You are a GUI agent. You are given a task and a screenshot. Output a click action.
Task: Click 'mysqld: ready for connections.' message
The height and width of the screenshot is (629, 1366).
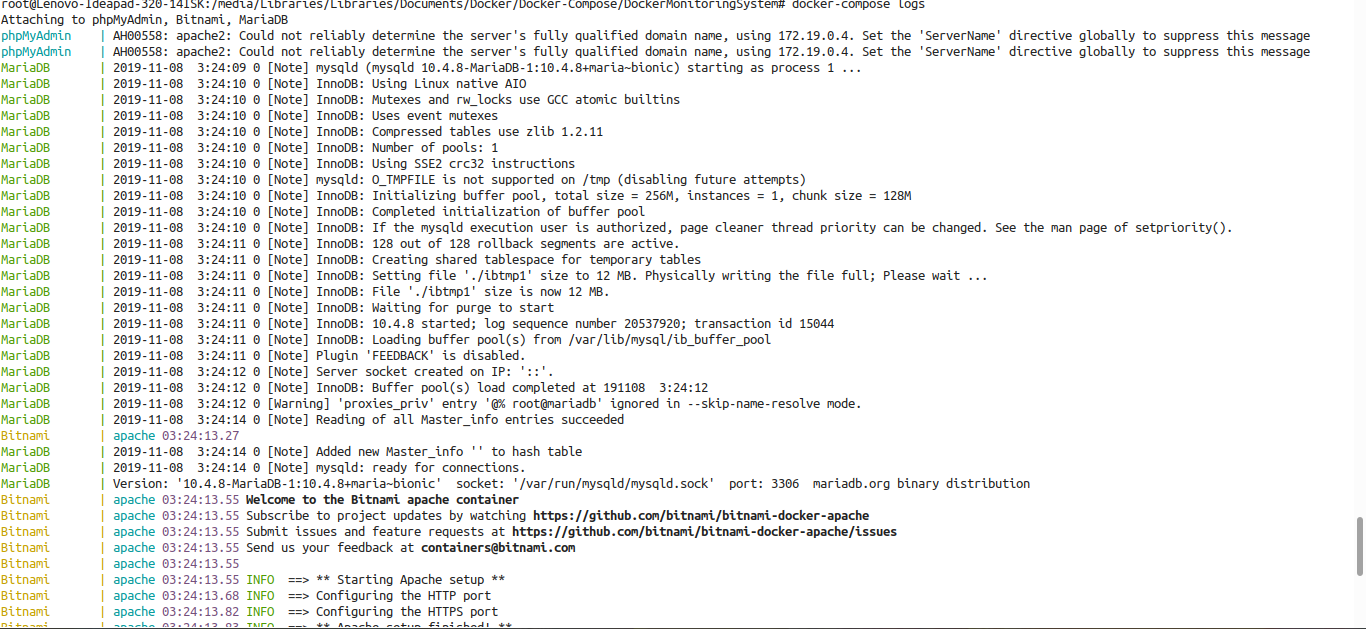(x=420, y=468)
